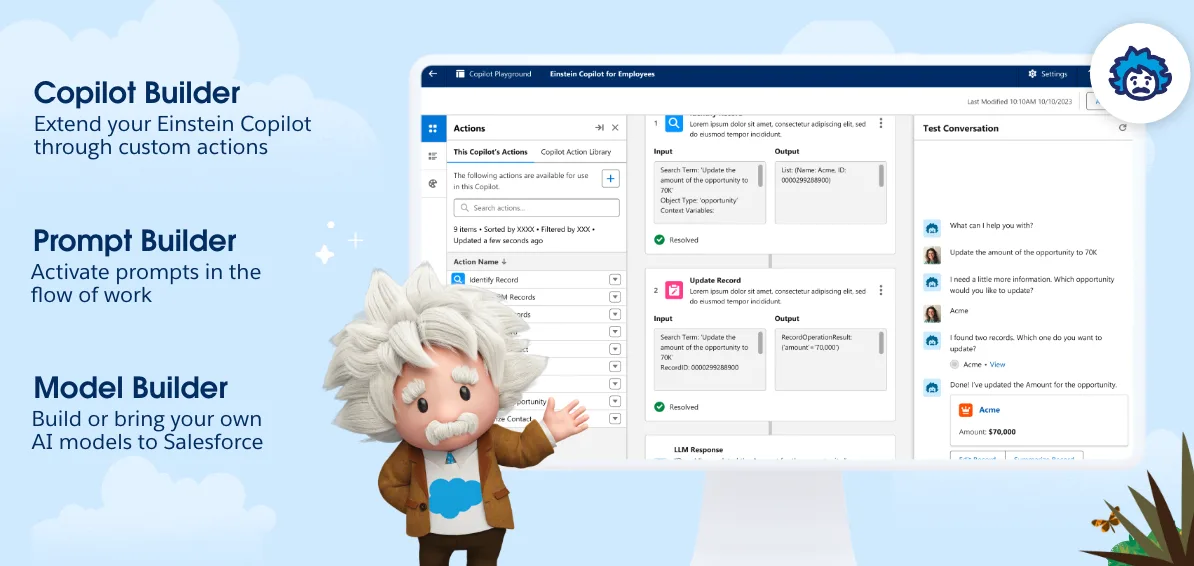
Task: Click the 'Model Builder' heading
Action: 130,388
